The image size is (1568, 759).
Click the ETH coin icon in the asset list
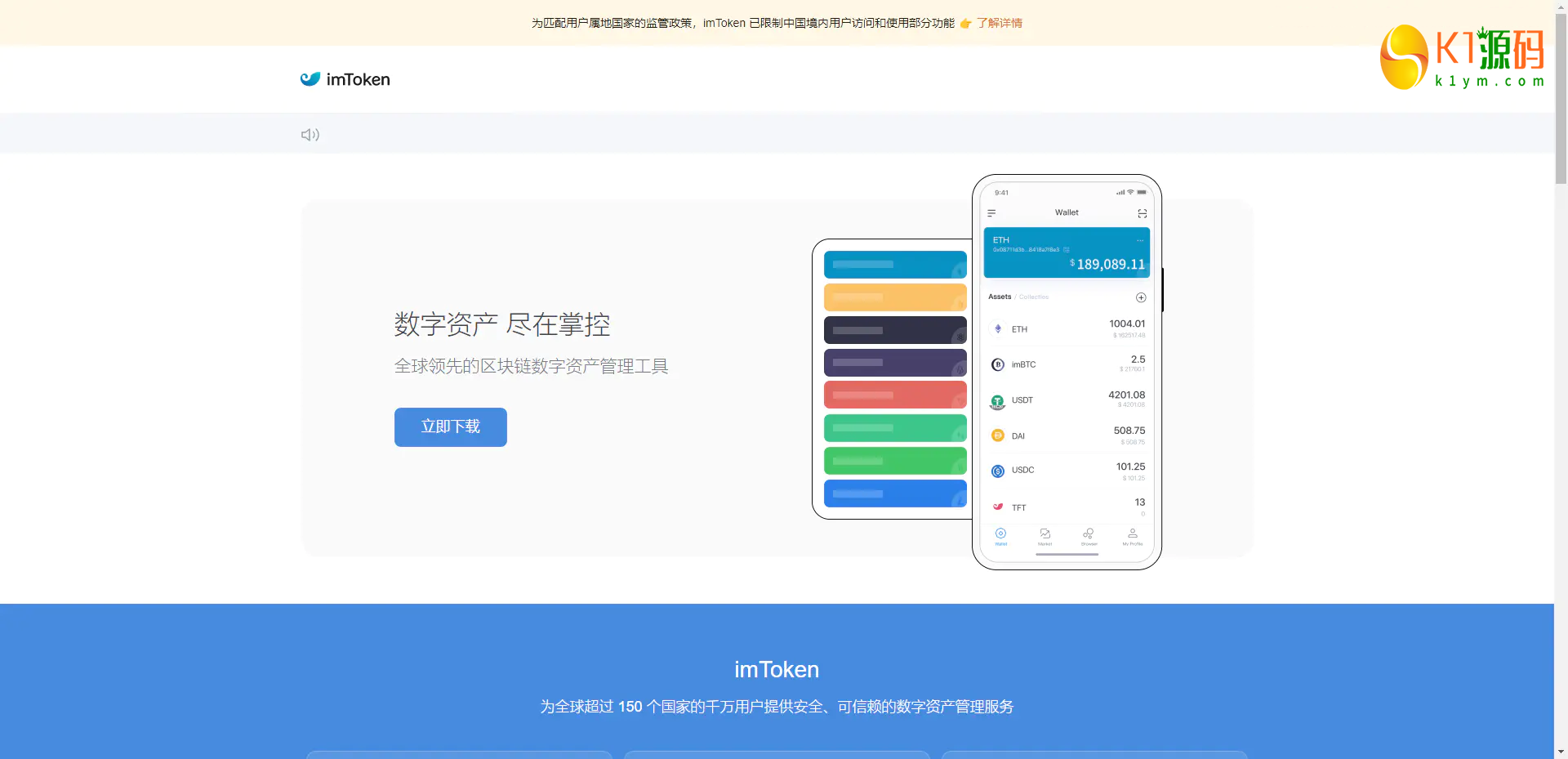pos(998,329)
